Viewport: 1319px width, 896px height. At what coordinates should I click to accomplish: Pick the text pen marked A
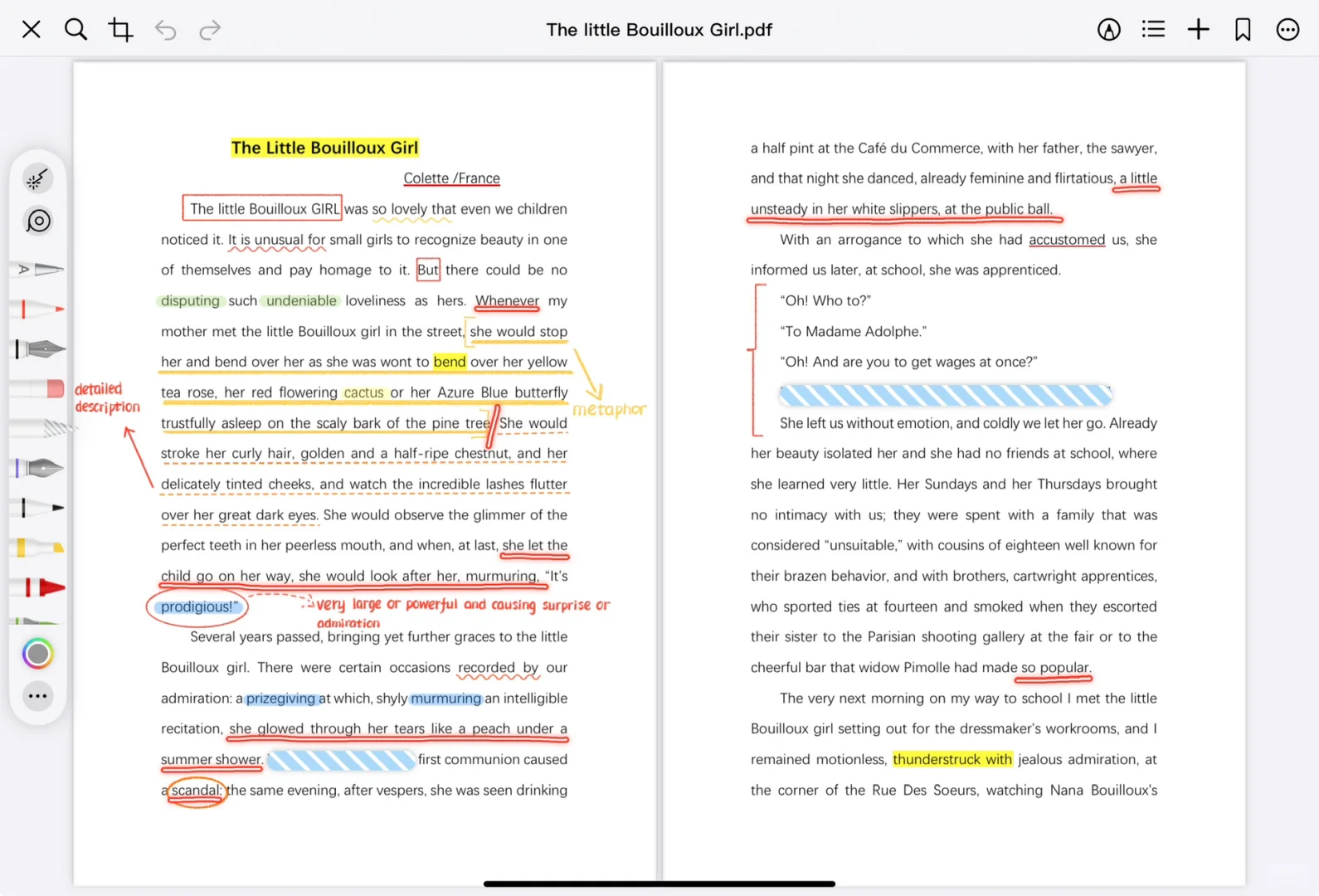click(x=39, y=269)
